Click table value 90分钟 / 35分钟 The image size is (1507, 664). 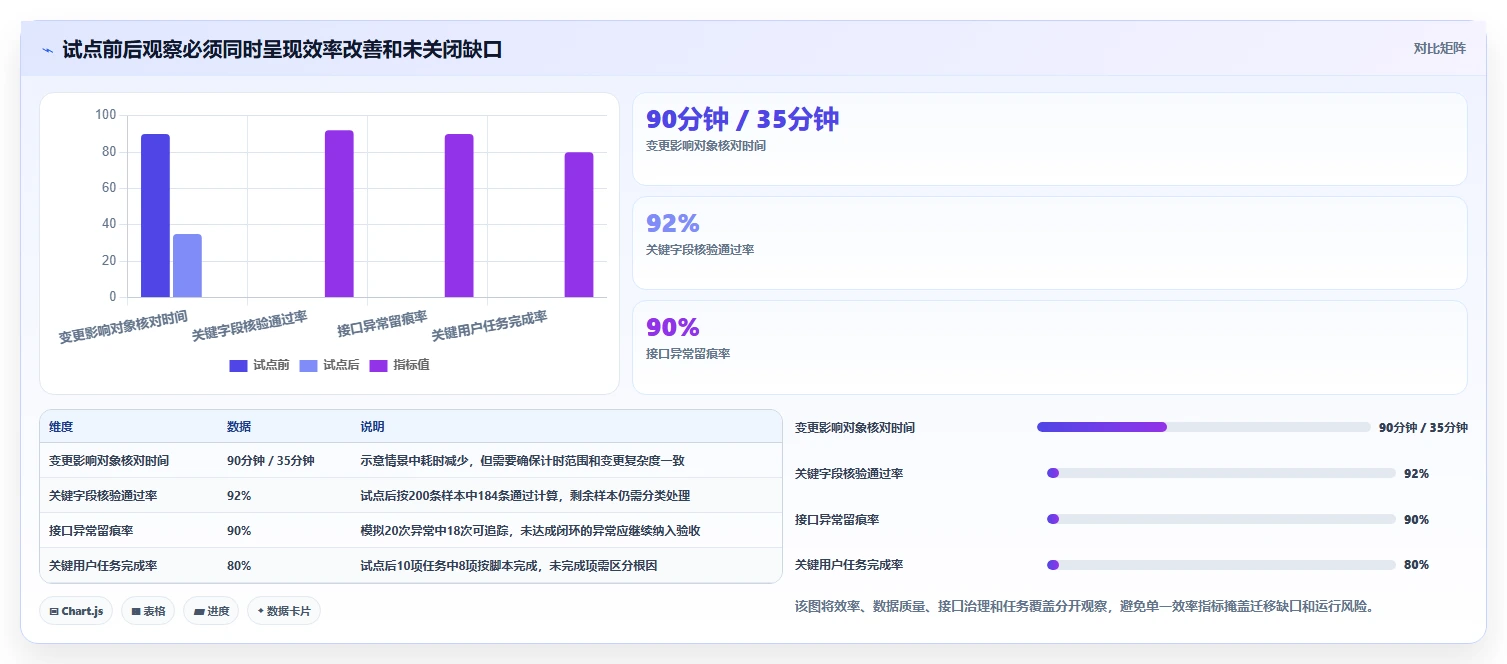[271, 461]
